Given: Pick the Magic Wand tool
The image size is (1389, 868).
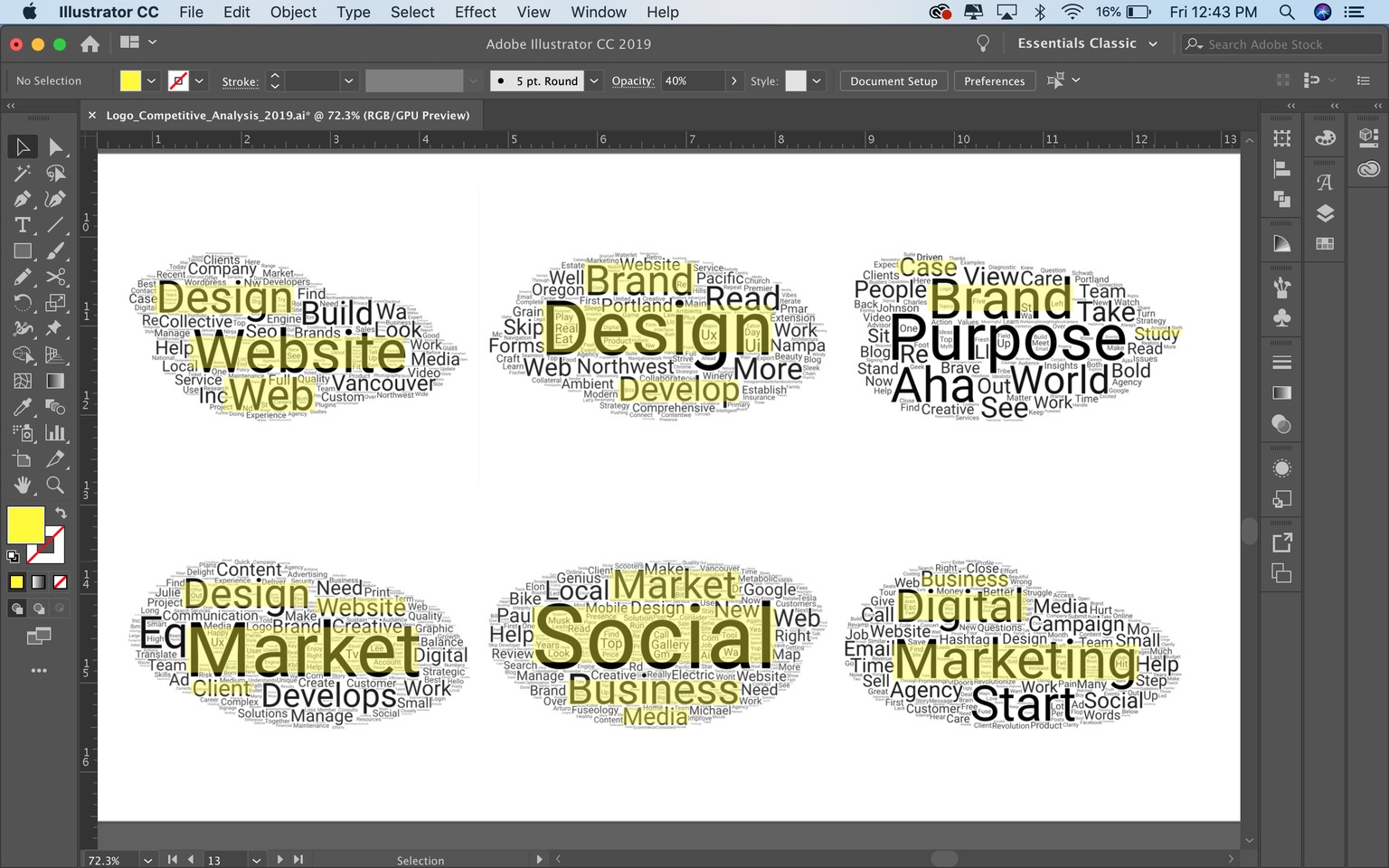Looking at the screenshot, I should click(23, 173).
